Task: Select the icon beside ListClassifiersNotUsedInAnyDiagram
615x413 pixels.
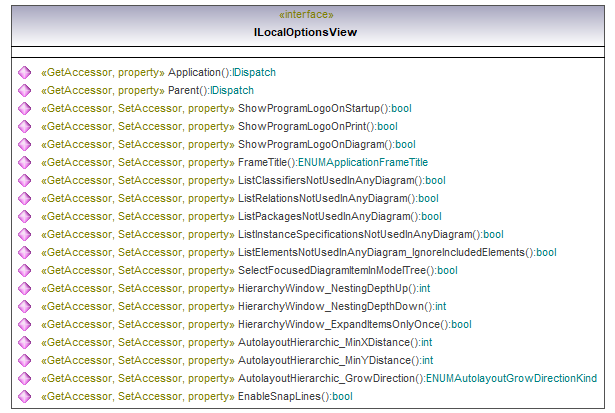Action: (24, 181)
